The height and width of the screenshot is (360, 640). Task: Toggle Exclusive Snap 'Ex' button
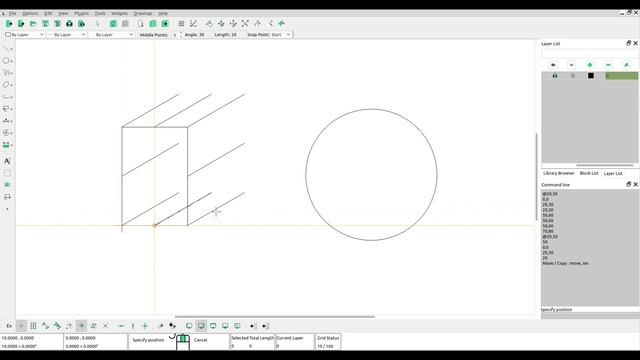tap(9, 326)
